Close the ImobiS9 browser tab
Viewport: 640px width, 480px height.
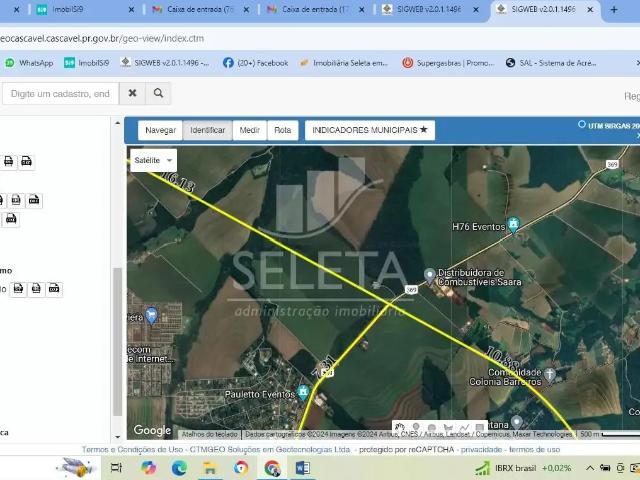[131, 9]
